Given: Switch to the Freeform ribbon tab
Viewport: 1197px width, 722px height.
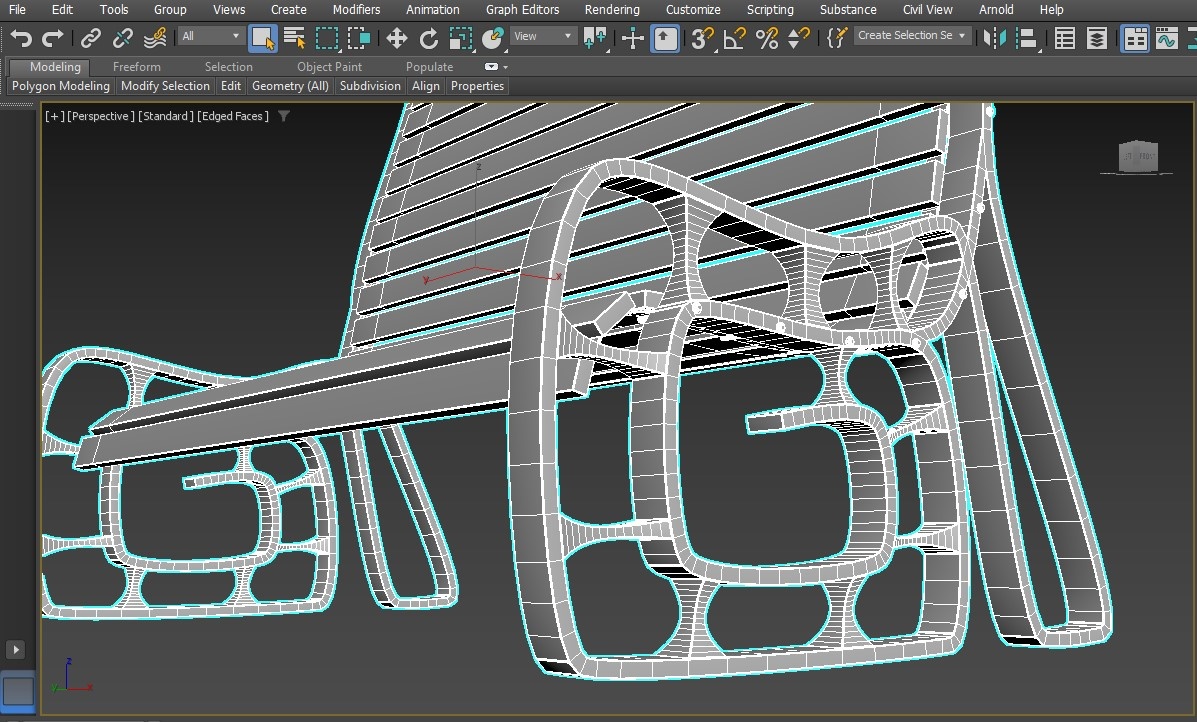Looking at the screenshot, I should pos(136,67).
